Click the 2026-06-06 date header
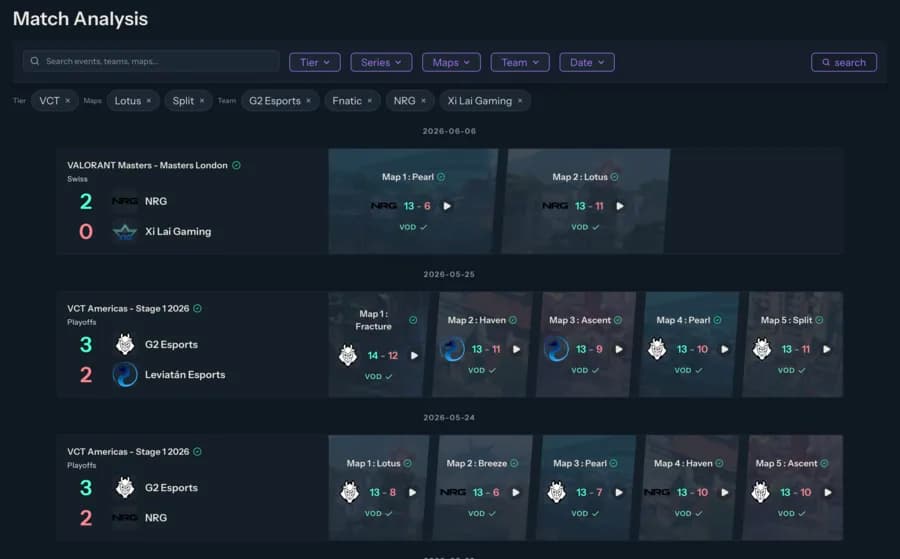The height and width of the screenshot is (559, 900). coord(449,131)
